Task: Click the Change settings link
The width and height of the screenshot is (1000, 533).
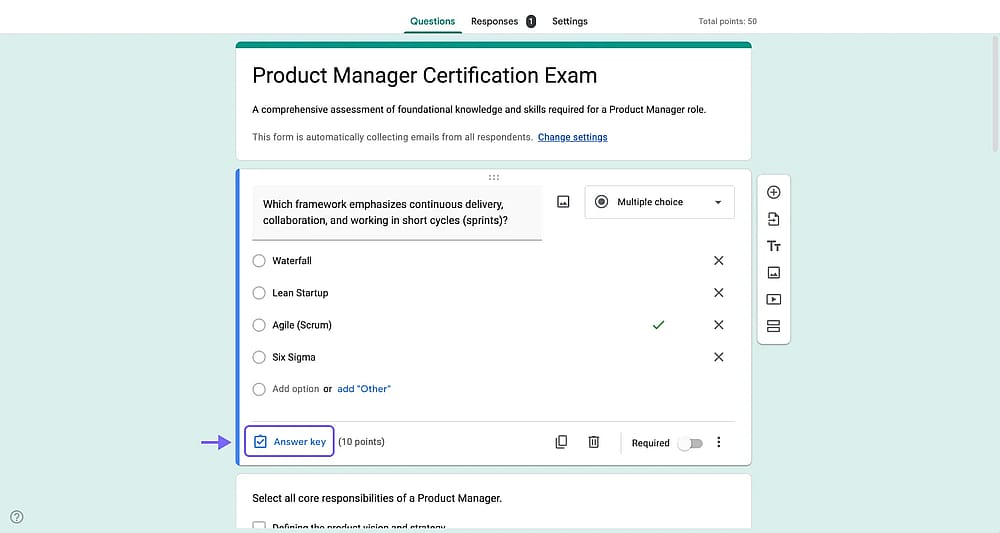Action: click(573, 137)
